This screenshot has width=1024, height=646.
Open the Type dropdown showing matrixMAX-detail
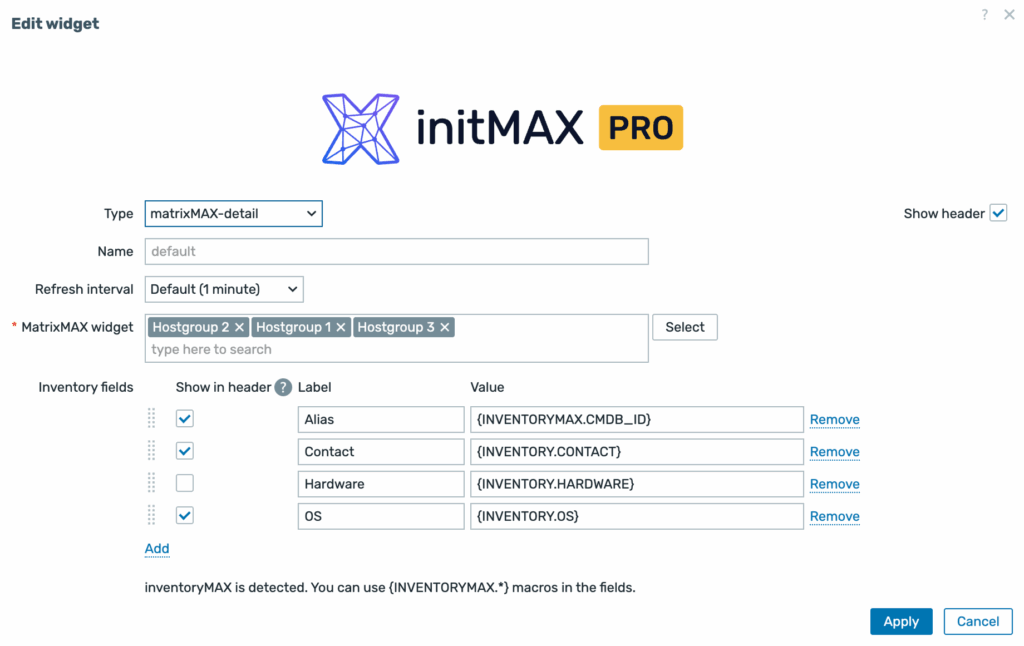click(x=233, y=213)
